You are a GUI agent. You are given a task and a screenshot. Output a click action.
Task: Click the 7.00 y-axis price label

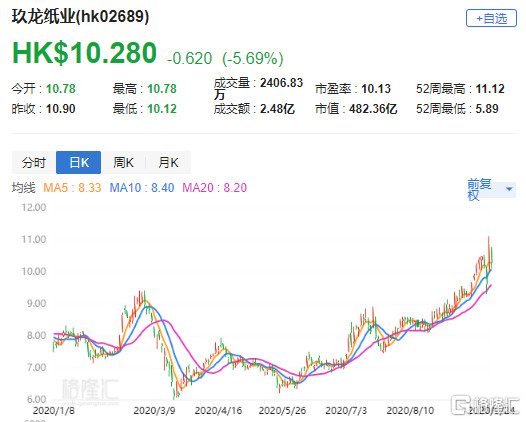pyautogui.click(x=36, y=368)
